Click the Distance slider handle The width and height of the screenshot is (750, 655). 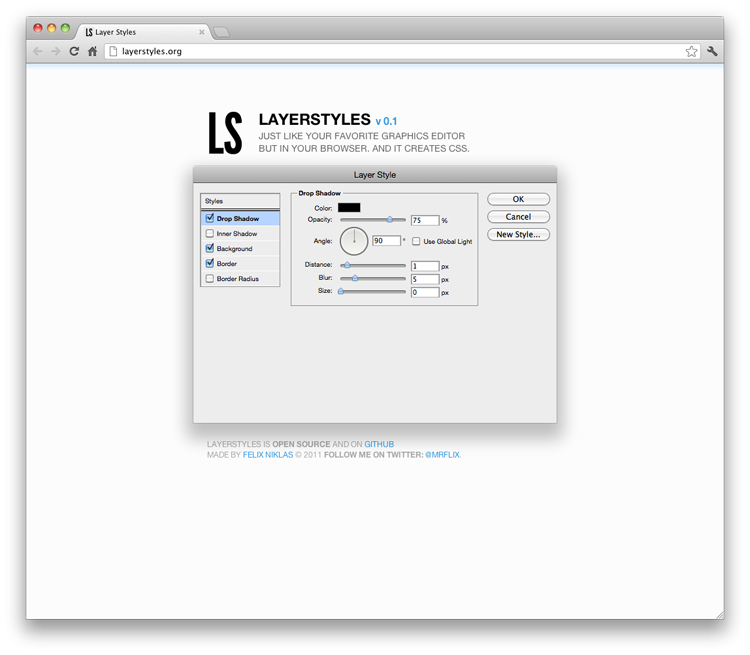coord(347,265)
